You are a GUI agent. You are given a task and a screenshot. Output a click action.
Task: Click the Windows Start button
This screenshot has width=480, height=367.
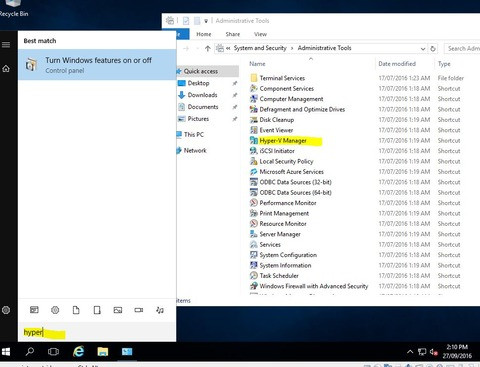6,352
